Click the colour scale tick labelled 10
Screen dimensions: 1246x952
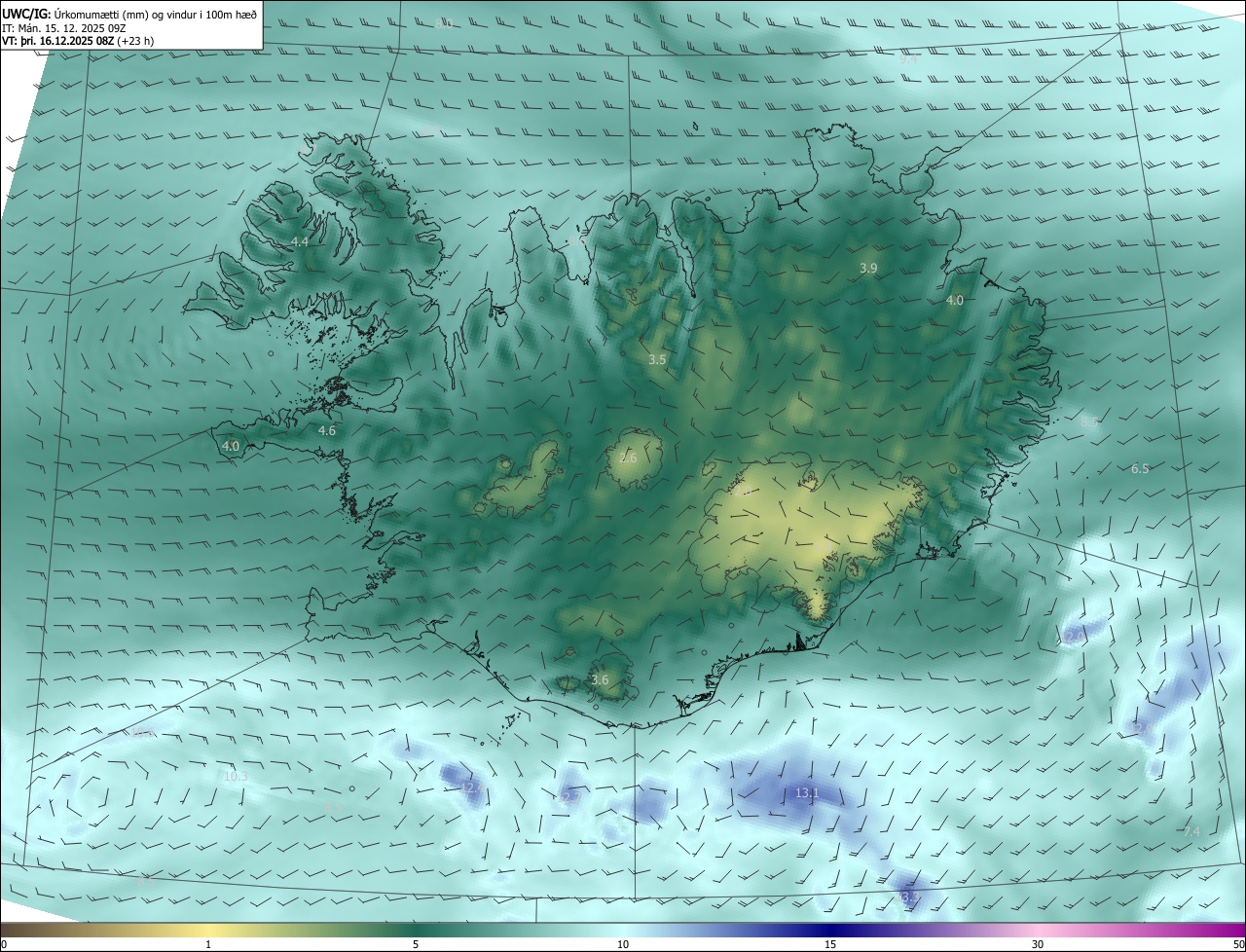pos(623,944)
